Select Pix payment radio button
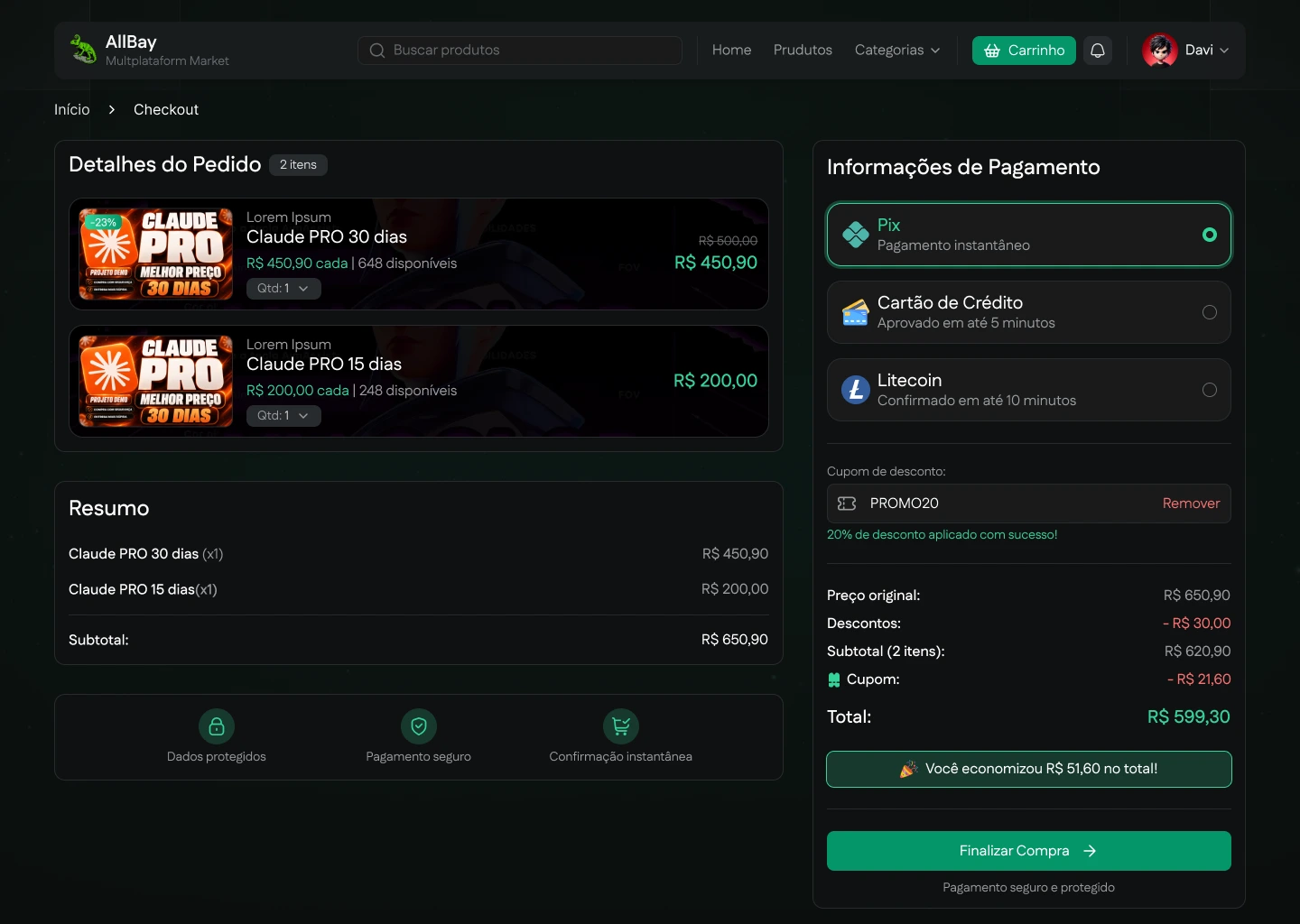Viewport: 1300px width, 924px height. [1210, 235]
